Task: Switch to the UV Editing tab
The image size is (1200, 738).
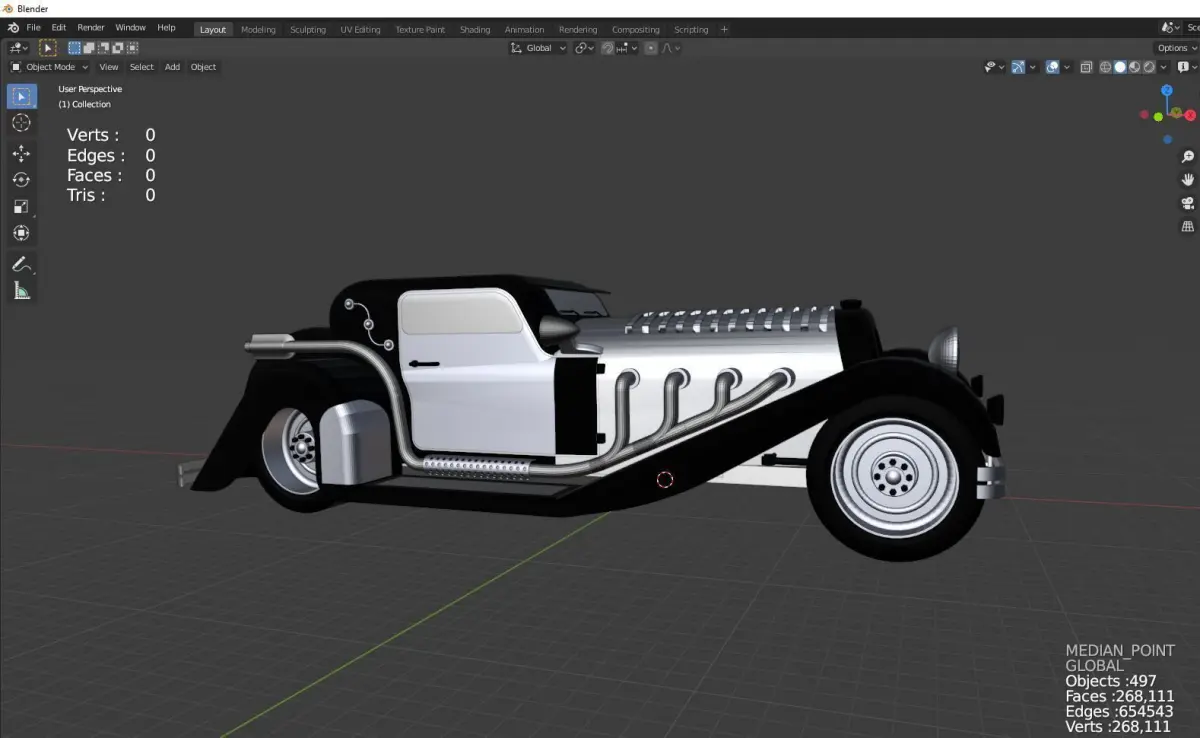Action: 360,30
